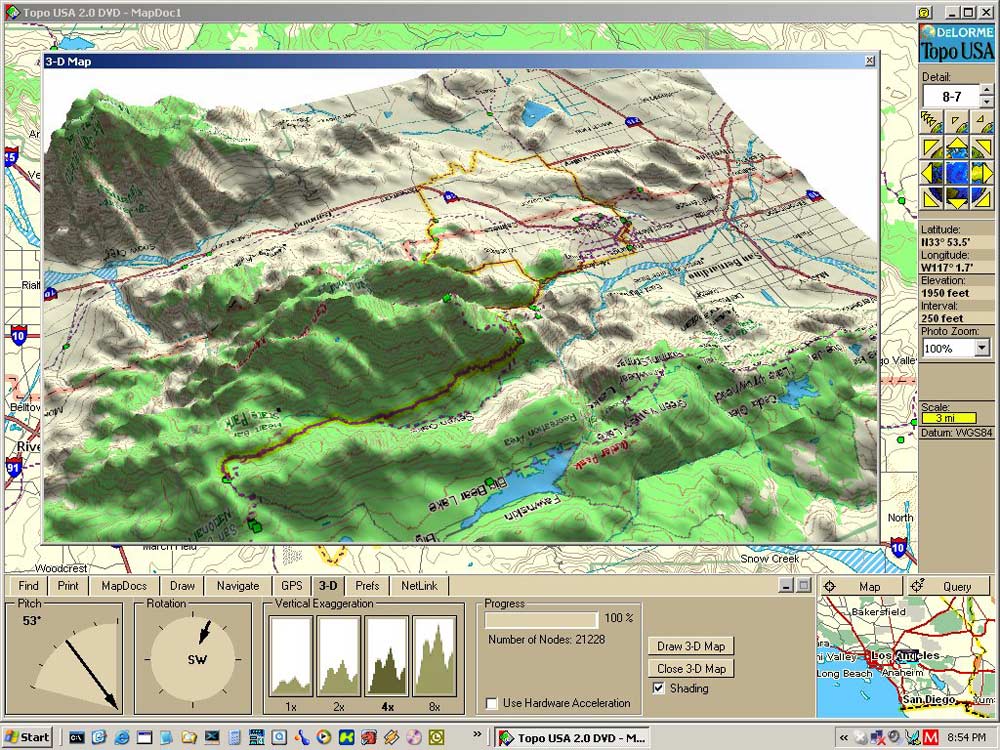Pan map left with west arrow
The height and width of the screenshot is (750, 1000).
pyautogui.click(x=932, y=173)
